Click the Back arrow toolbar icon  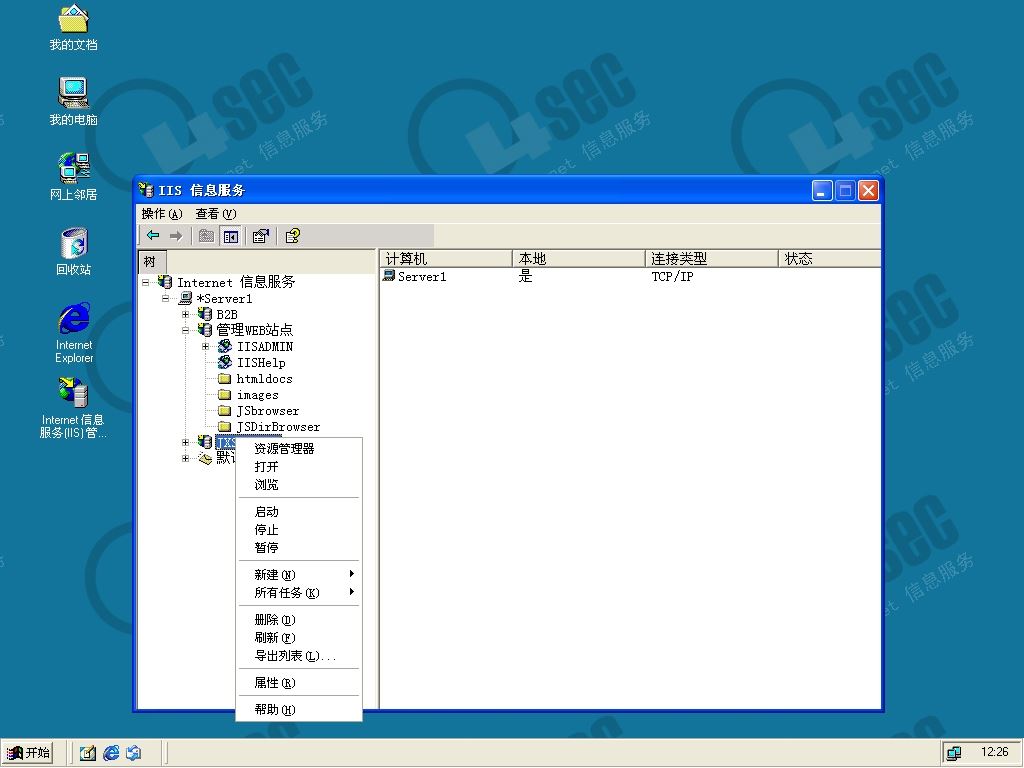tap(153, 236)
